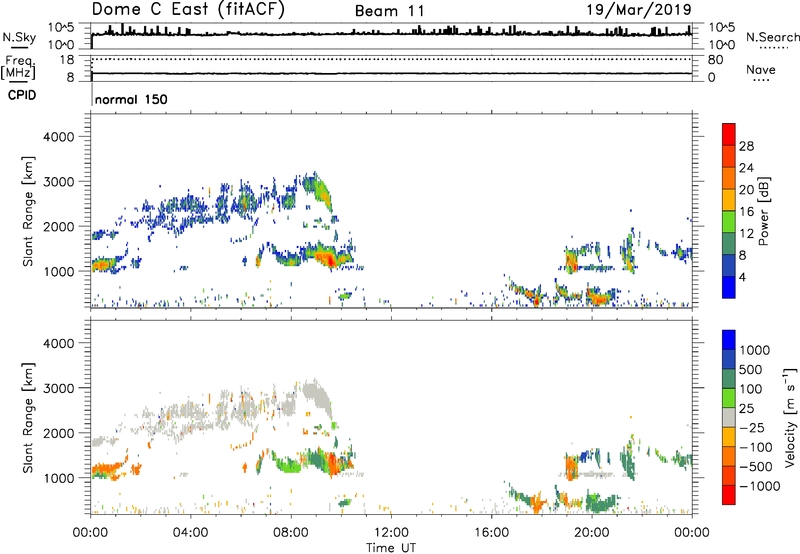Click the red top segment of the power colorbar
Image resolution: width=800 pixels, height=554 pixels.
[729, 134]
